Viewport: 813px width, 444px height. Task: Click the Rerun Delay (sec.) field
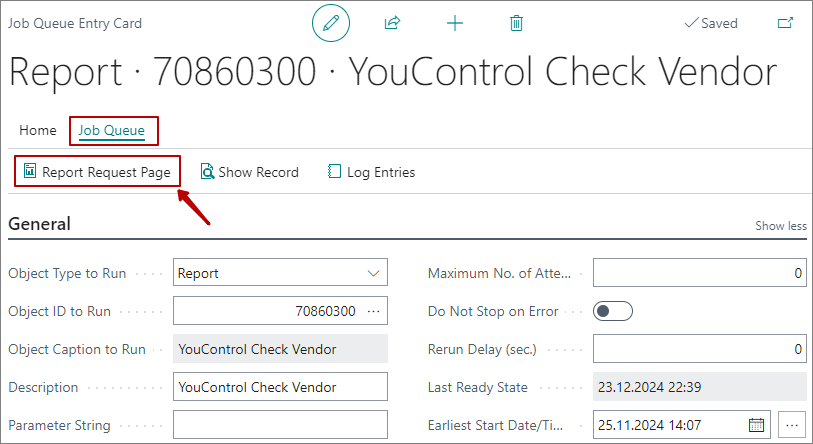pos(699,349)
